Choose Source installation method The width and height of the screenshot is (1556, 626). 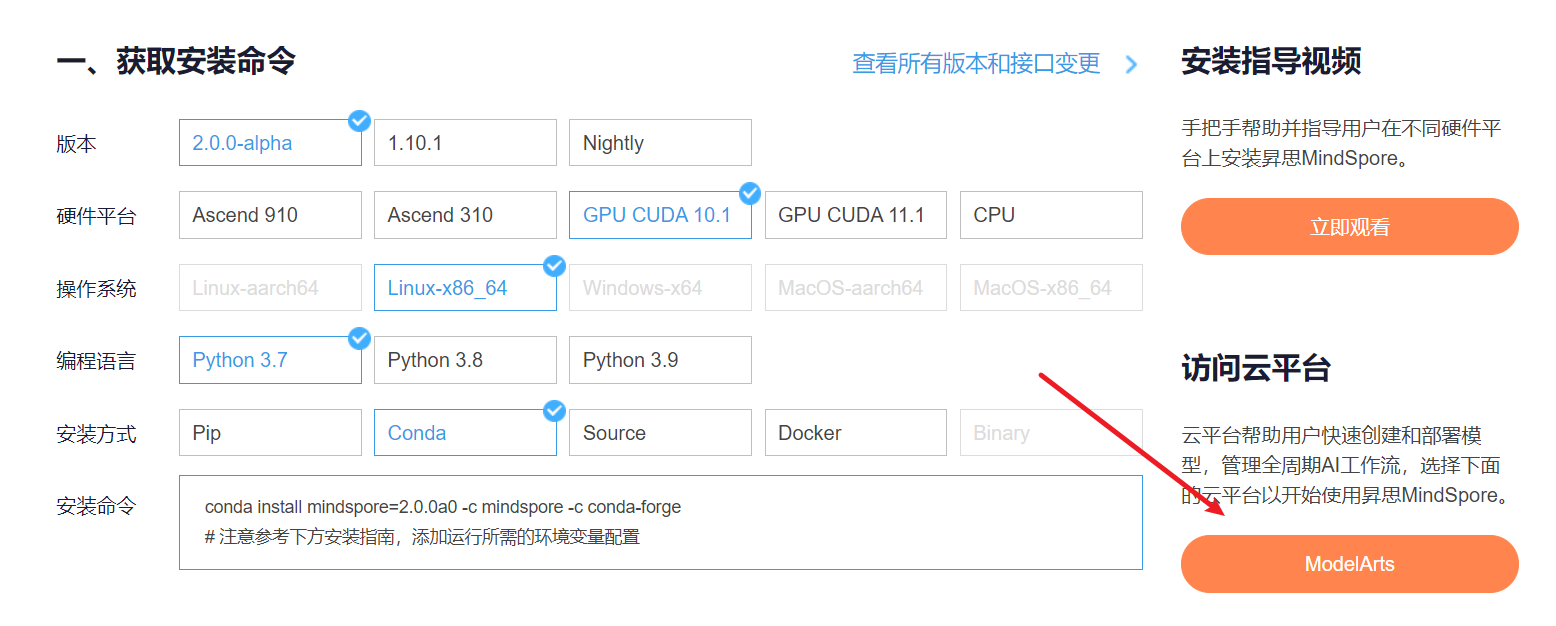pyautogui.click(x=660, y=433)
